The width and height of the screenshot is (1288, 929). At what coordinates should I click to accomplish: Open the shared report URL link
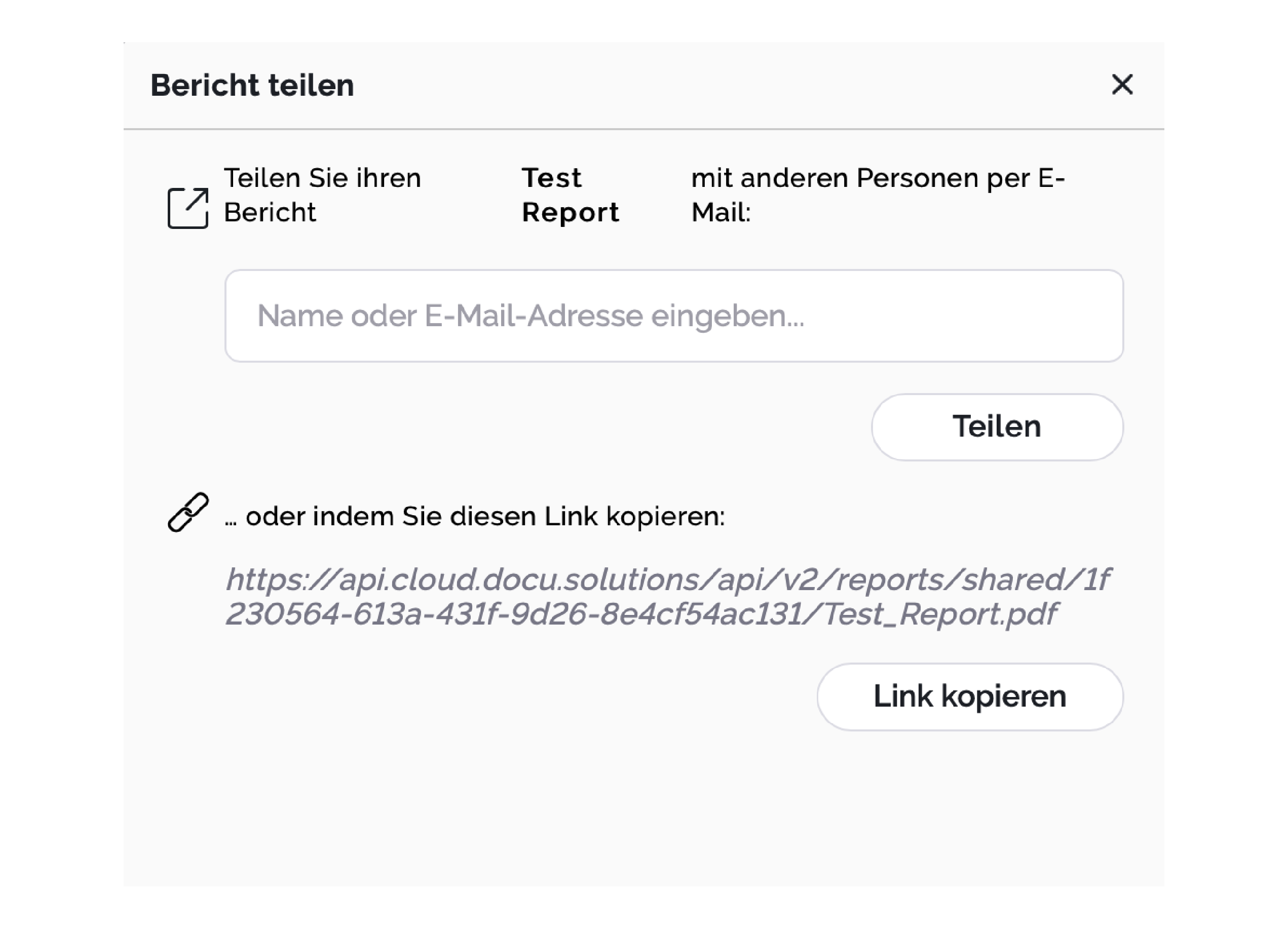(667, 596)
